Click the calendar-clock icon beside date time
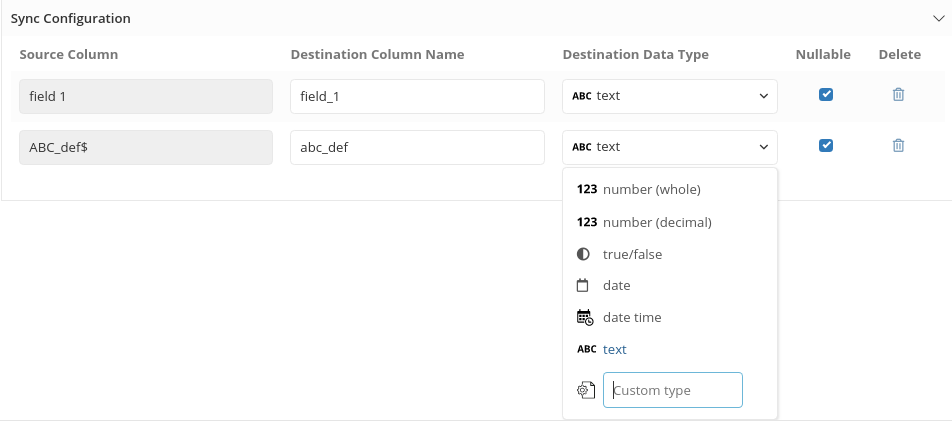This screenshot has width=952, height=422. click(585, 318)
